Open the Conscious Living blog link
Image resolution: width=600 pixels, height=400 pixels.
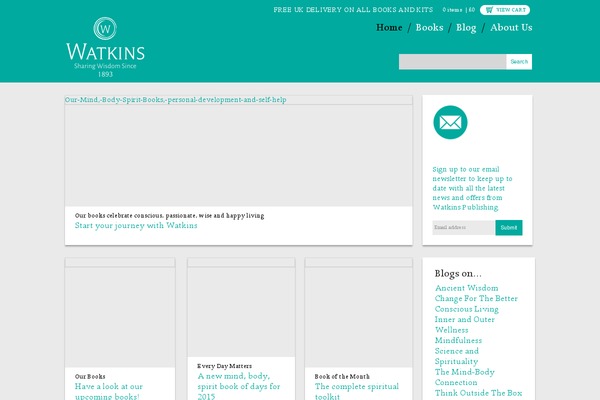pos(466,309)
